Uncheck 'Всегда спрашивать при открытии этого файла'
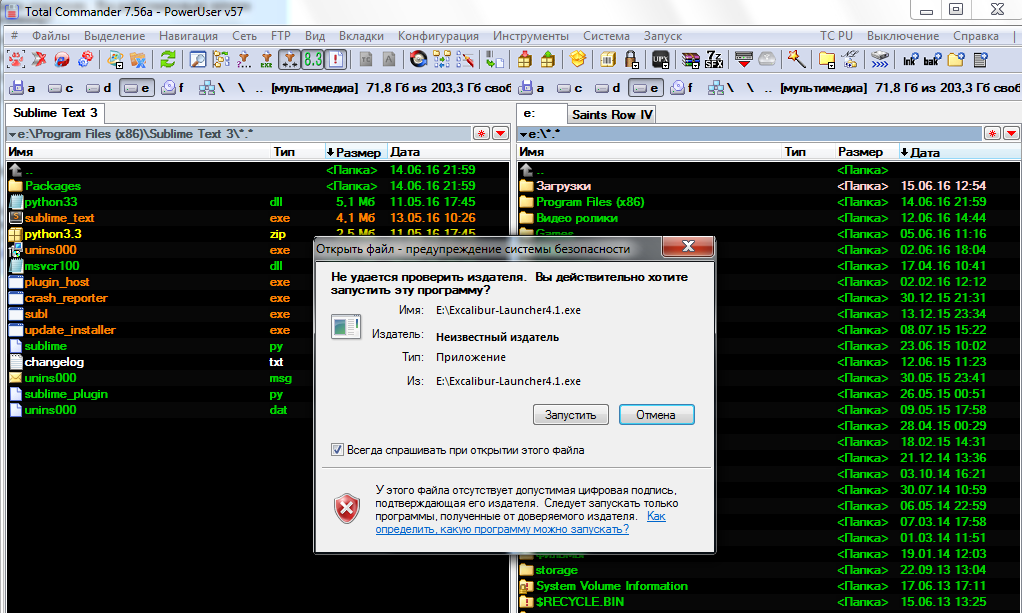This screenshot has height=613, width=1022. point(337,450)
